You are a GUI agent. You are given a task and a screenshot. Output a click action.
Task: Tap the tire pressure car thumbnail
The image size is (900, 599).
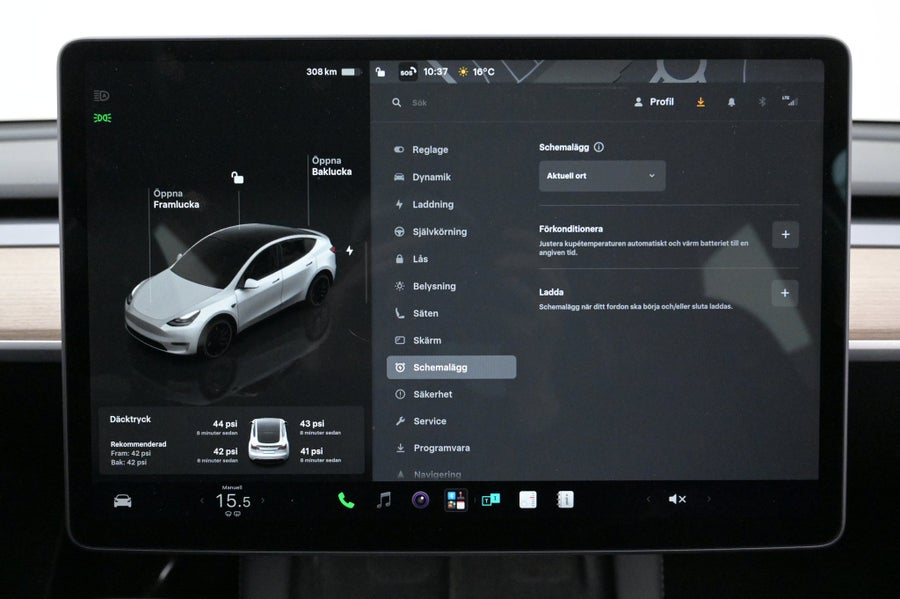pos(268,440)
